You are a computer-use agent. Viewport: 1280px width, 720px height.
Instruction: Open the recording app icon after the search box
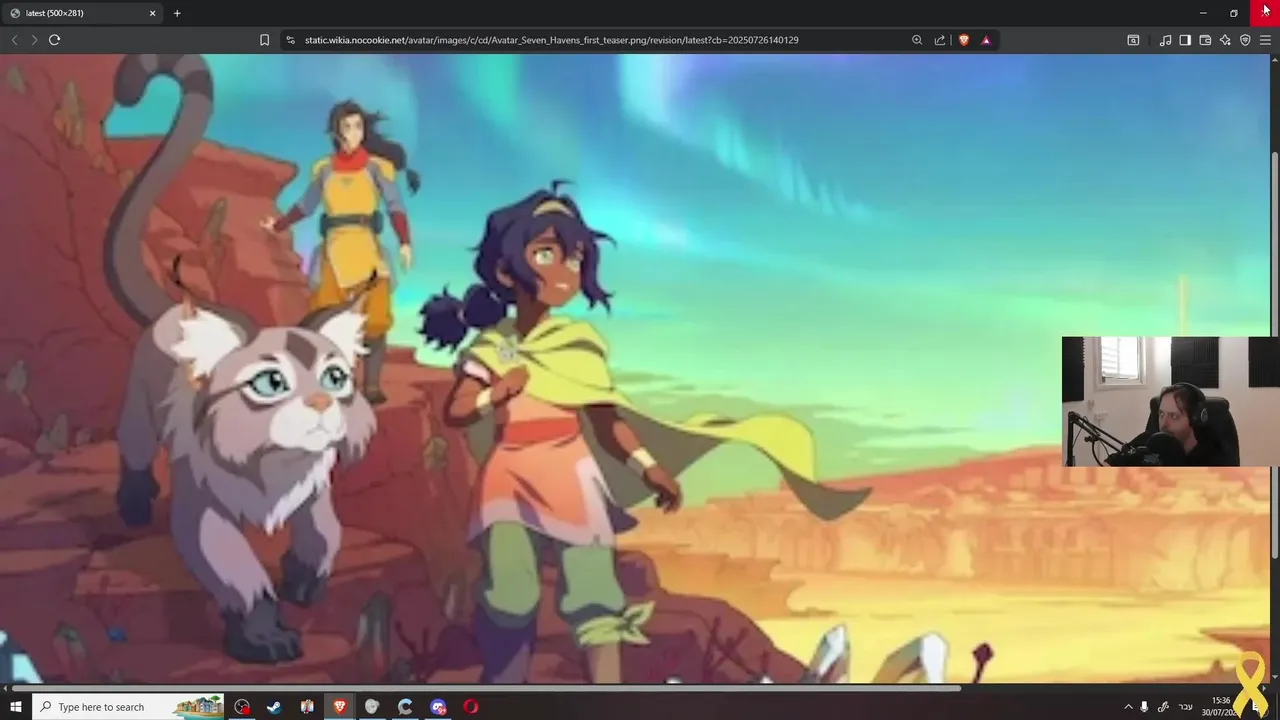tap(242, 707)
